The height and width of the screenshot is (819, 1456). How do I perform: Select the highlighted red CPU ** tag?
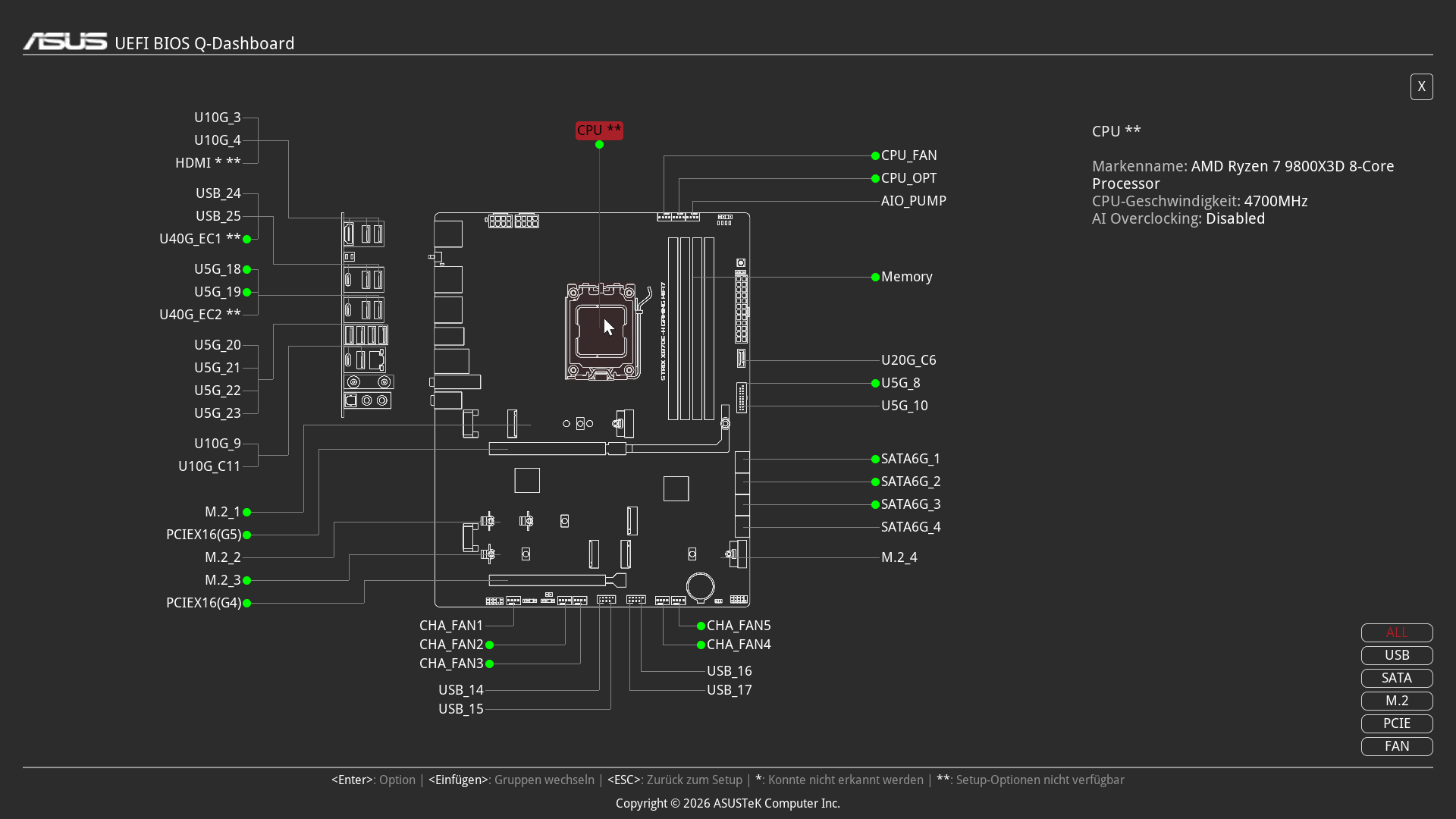pos(599,130)
